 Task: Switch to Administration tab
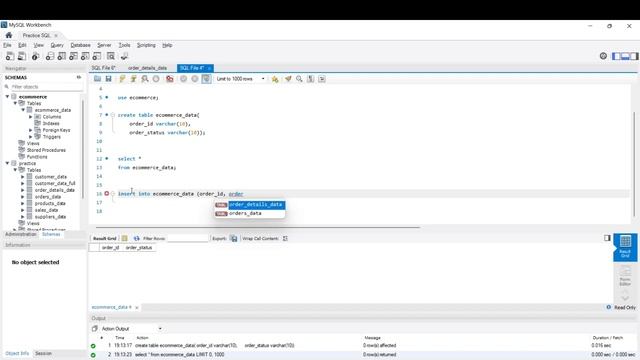tap(20, 234)
